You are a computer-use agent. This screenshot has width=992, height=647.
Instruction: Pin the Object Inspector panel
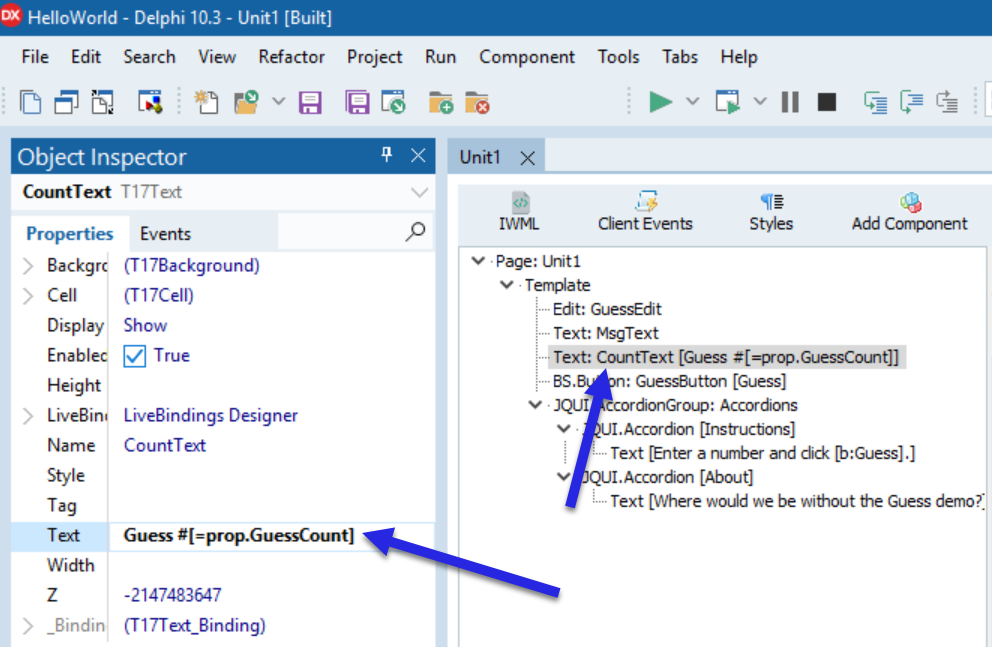coord(388,155)
